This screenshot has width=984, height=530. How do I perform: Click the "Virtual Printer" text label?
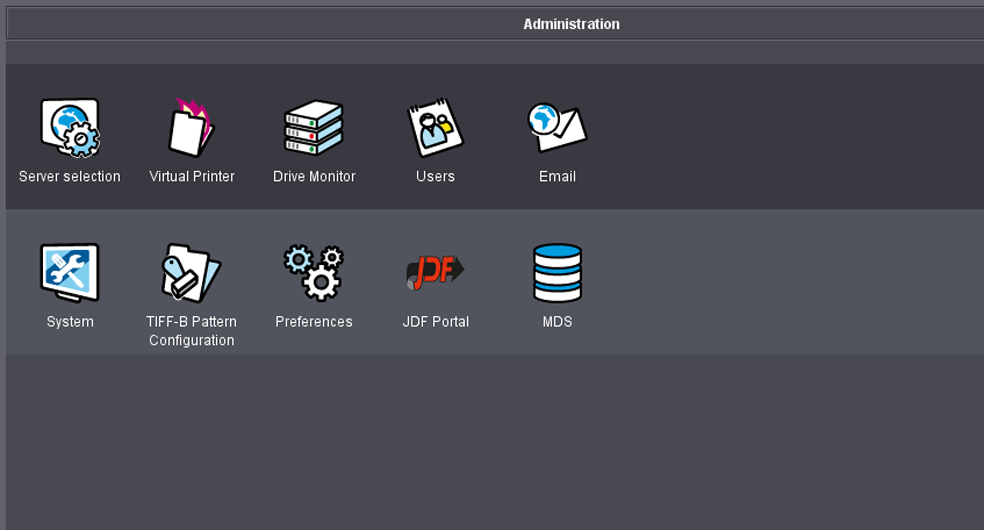(192, 177)
